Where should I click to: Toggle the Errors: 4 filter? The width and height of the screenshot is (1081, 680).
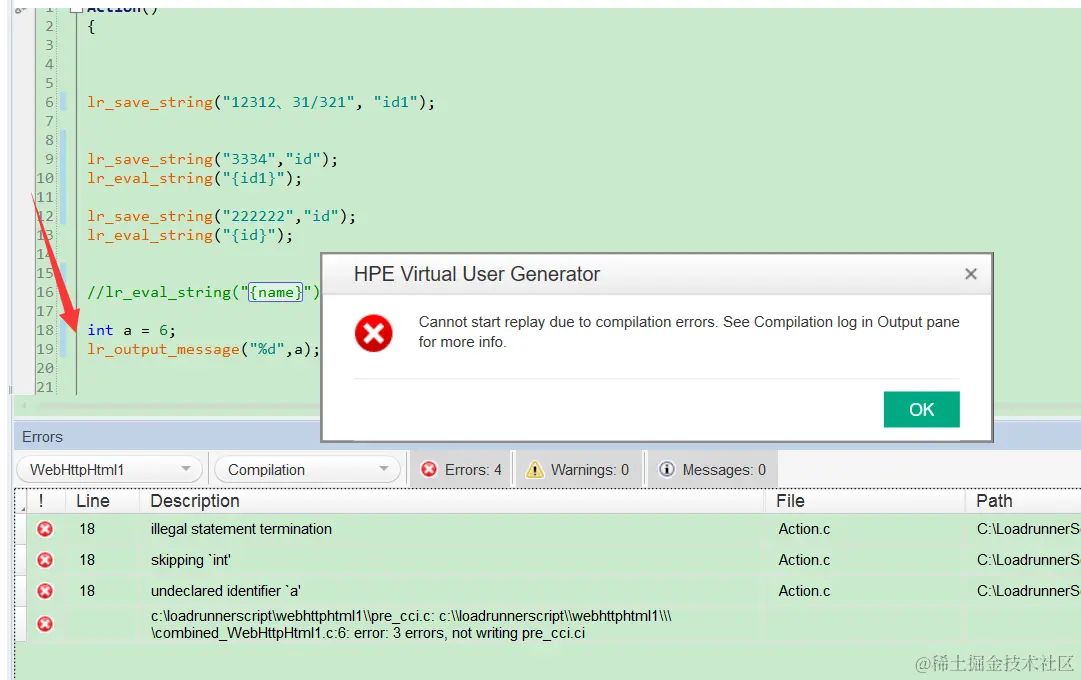pyautogui.click(x=461, y=470)
